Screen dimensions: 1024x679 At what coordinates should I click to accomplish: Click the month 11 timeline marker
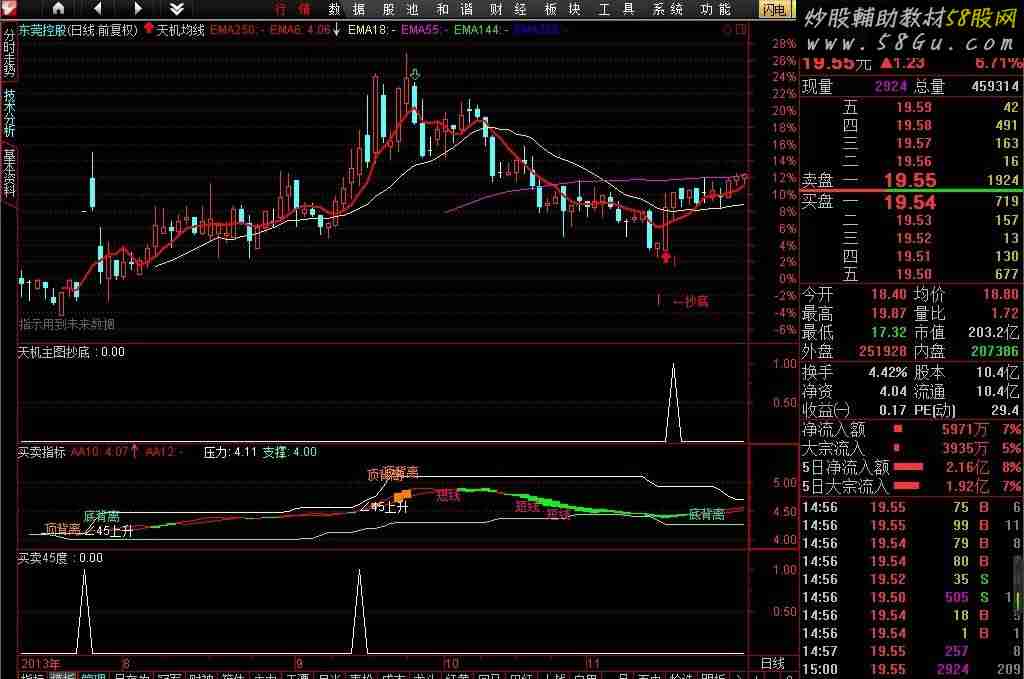coord(593,663)
